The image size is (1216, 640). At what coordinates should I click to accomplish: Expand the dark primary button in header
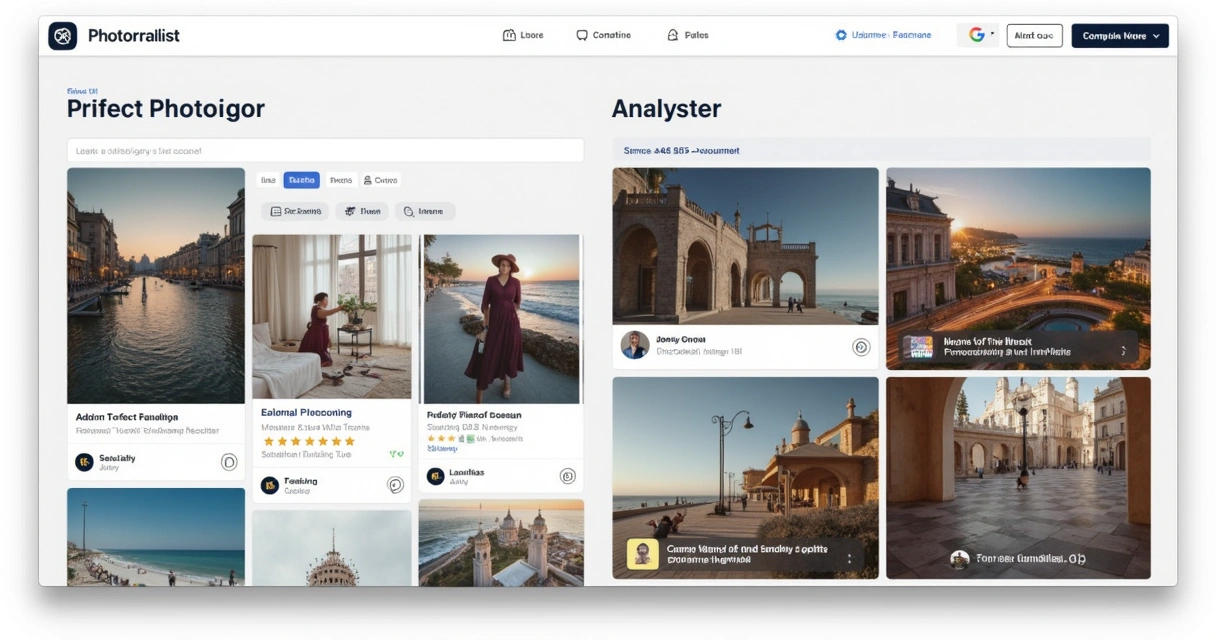1120,36
